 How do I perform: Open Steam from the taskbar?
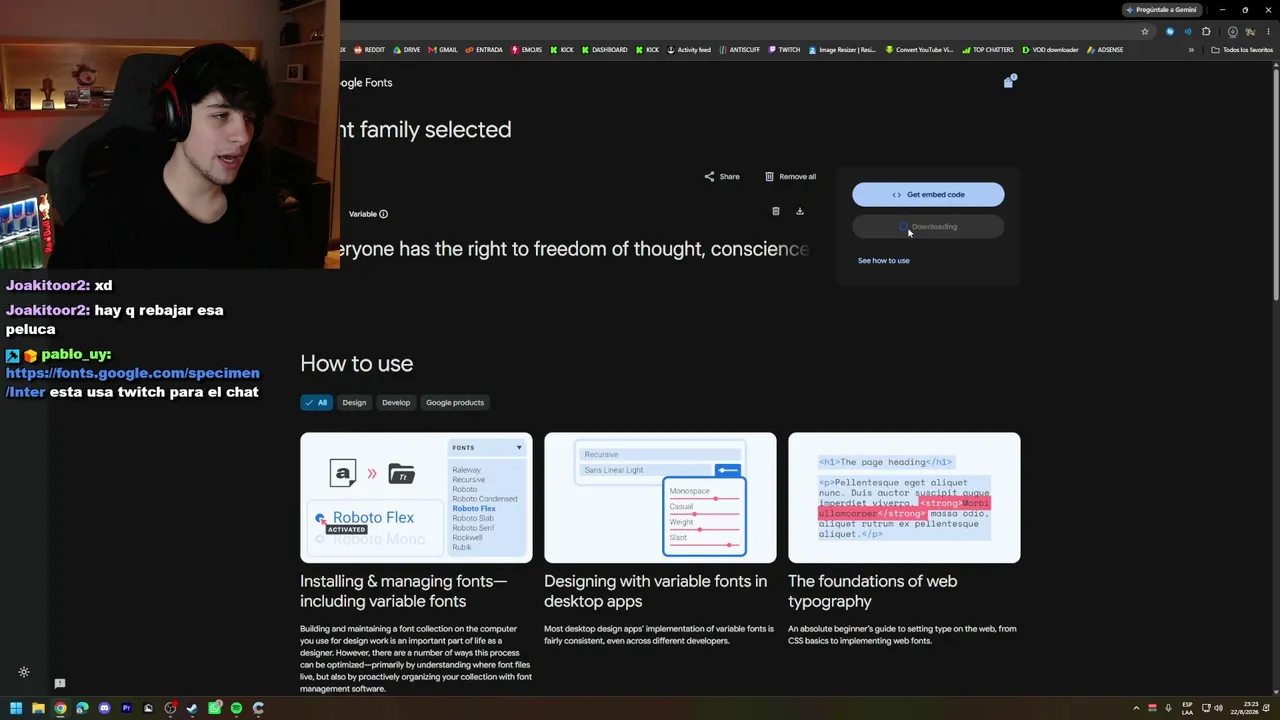pos(192,708)
